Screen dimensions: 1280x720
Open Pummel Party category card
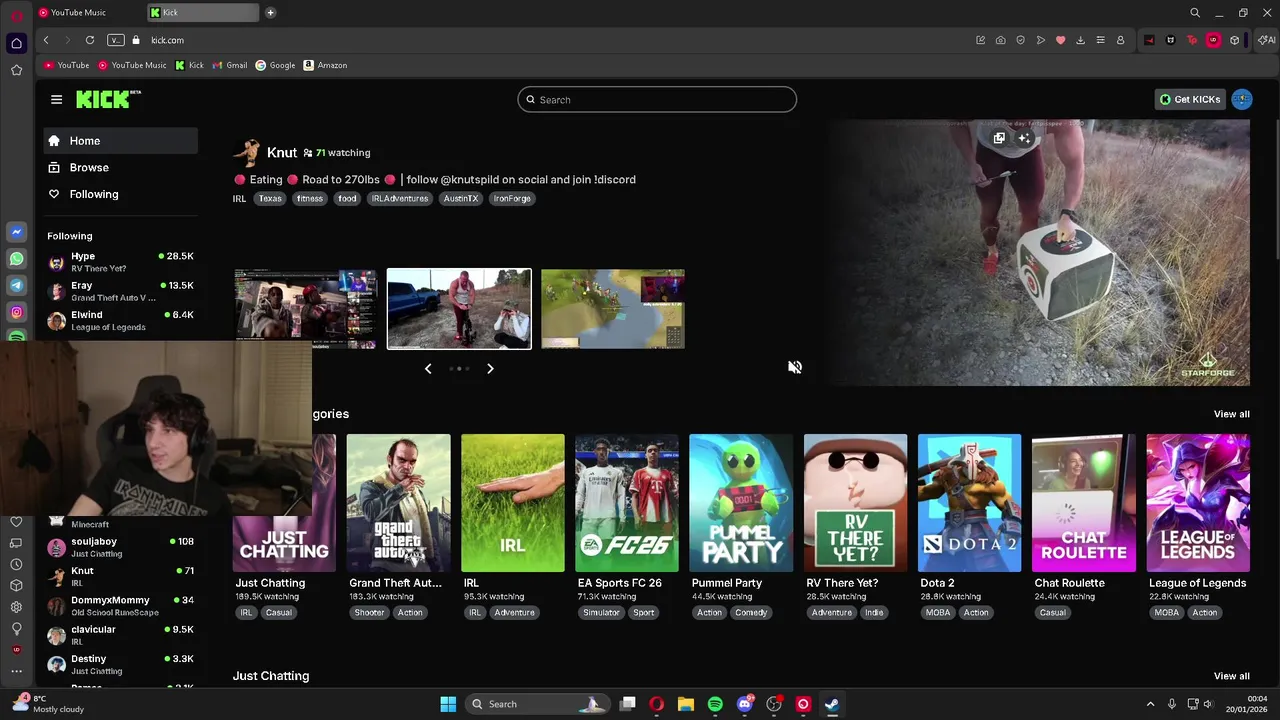(741, 503)
